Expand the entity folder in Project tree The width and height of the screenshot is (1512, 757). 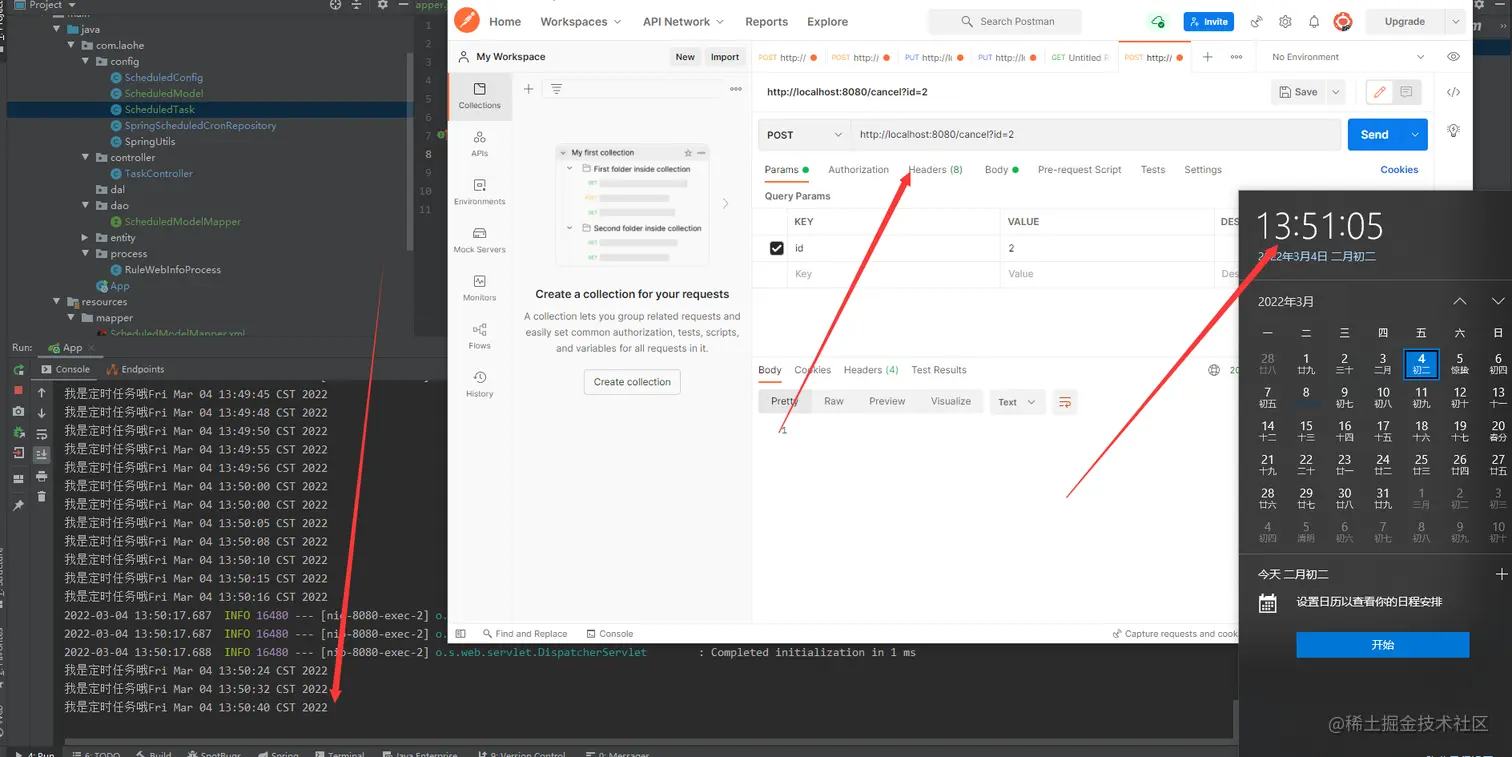(x=86, y=238)
